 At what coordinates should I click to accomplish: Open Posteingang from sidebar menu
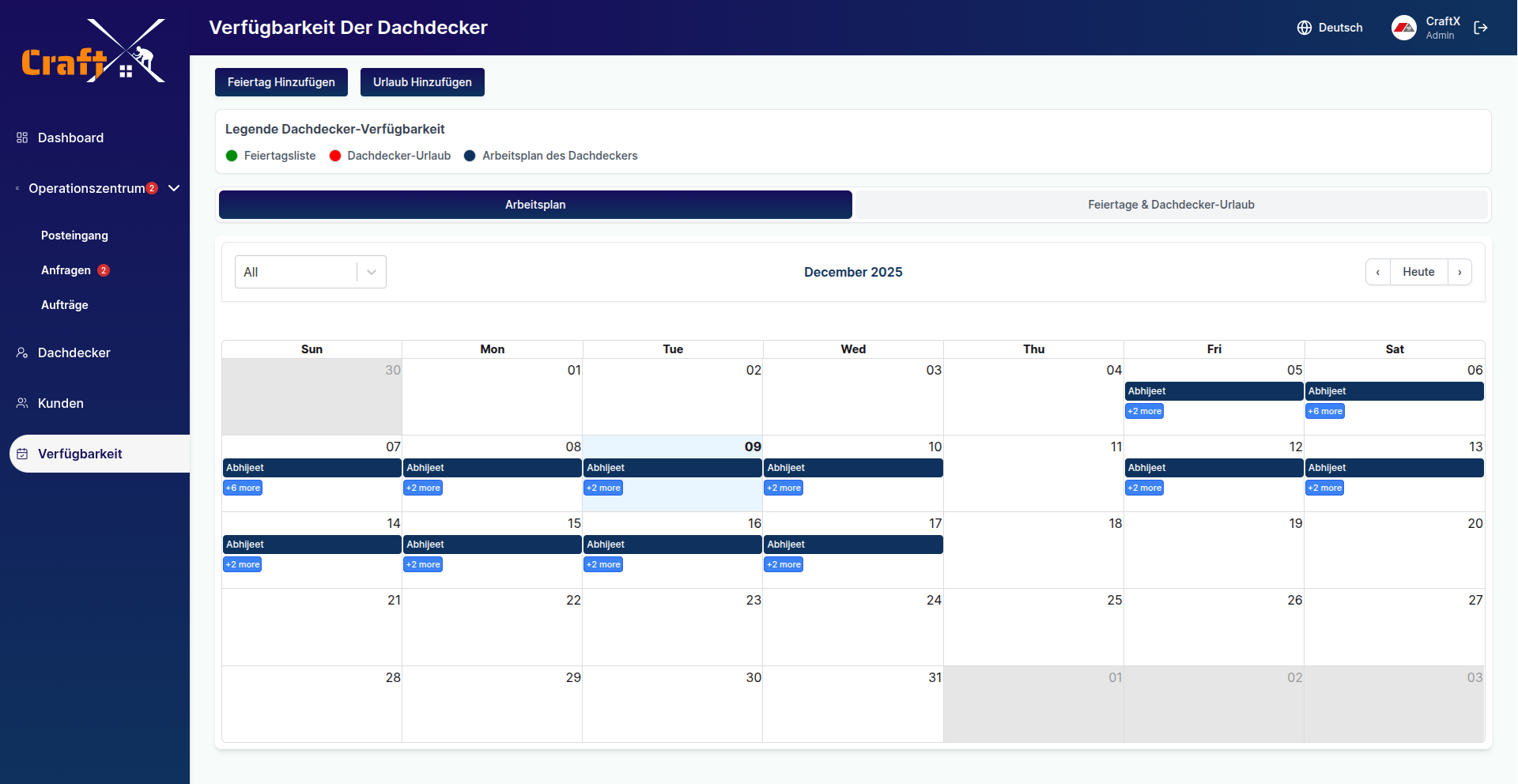coord(74,235)
